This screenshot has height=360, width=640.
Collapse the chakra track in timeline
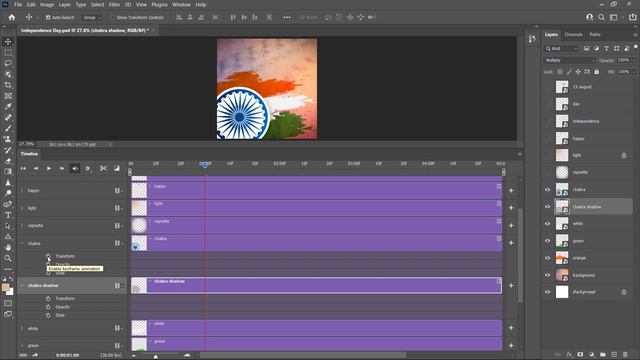coord(22,243)
